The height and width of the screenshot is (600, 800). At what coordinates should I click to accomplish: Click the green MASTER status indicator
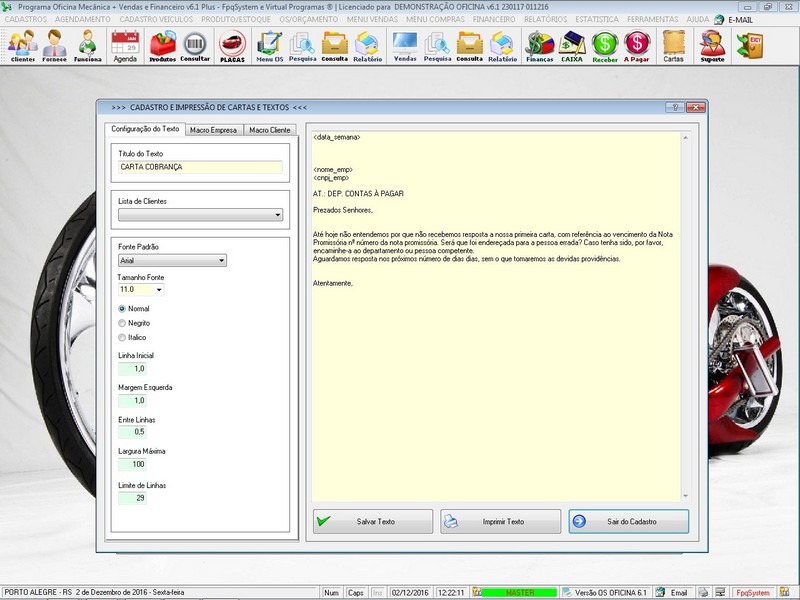point(519,592)
